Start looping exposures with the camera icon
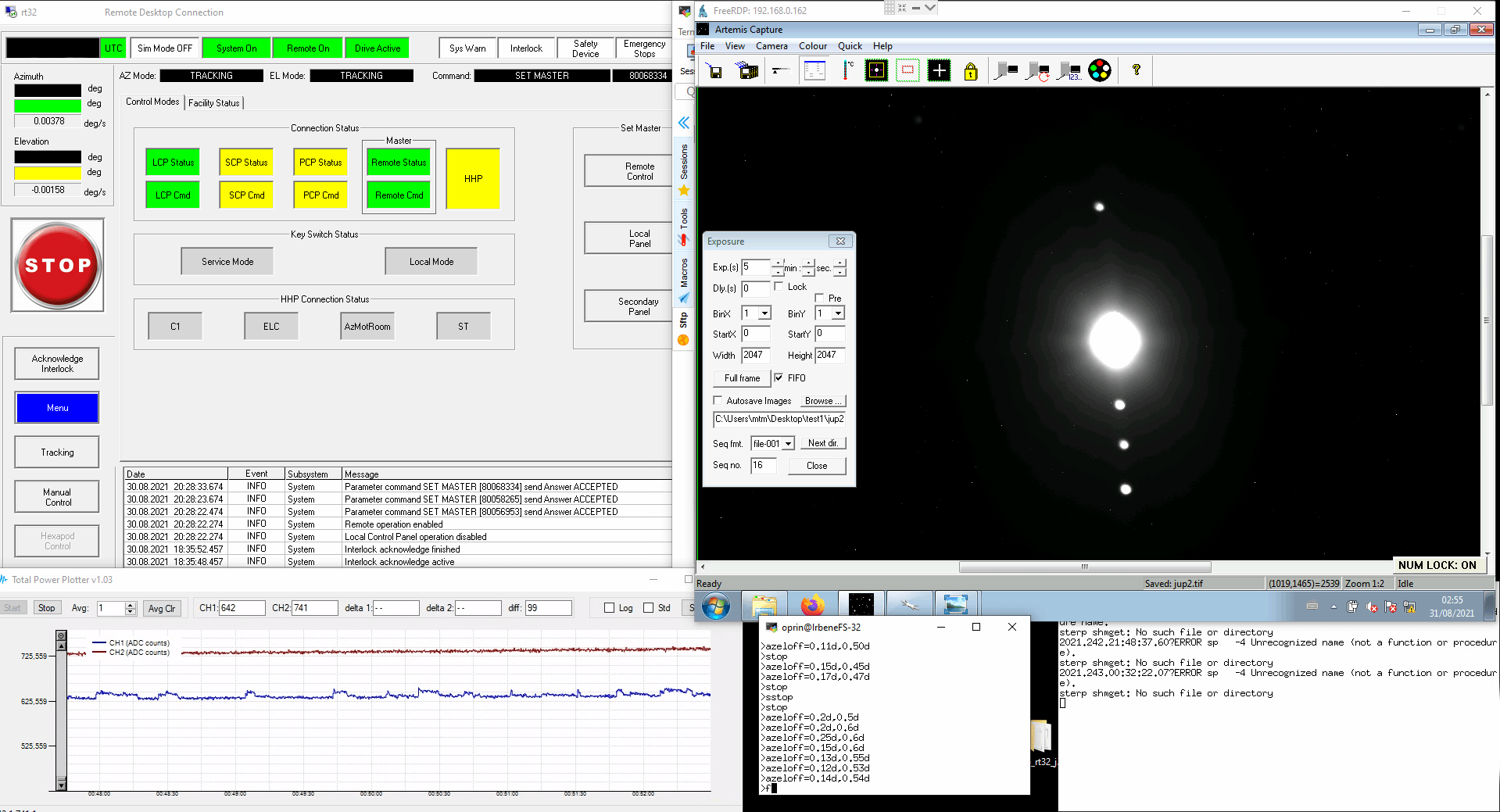This screenshot has width=1500, height=812. pos(1038,71)
